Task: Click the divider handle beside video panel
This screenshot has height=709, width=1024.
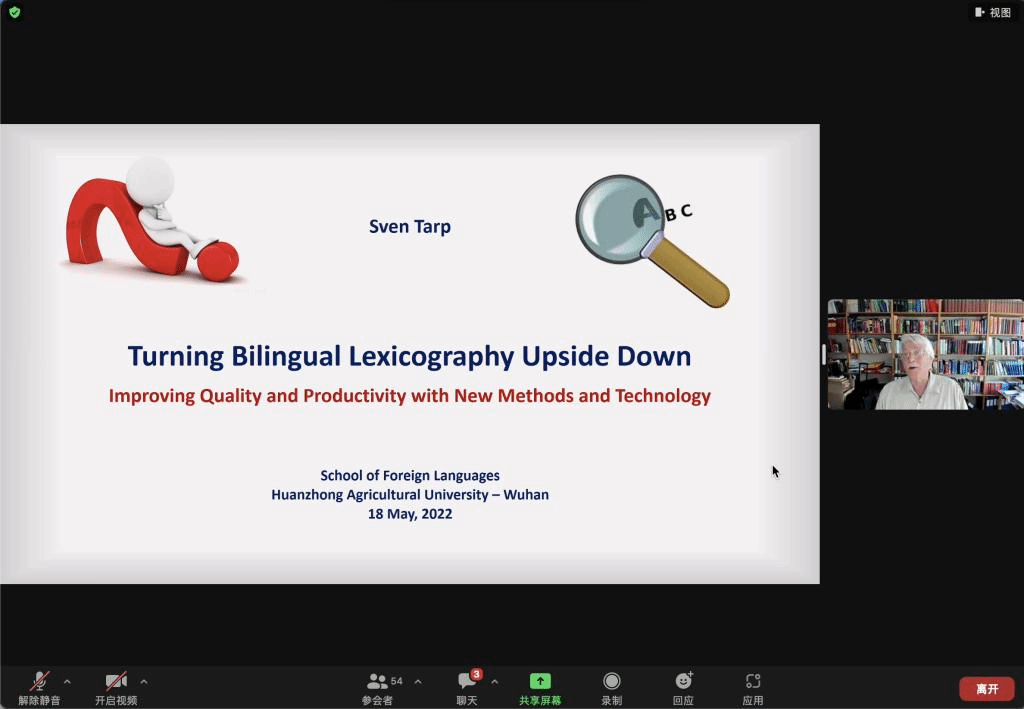Action: point(823,354)
